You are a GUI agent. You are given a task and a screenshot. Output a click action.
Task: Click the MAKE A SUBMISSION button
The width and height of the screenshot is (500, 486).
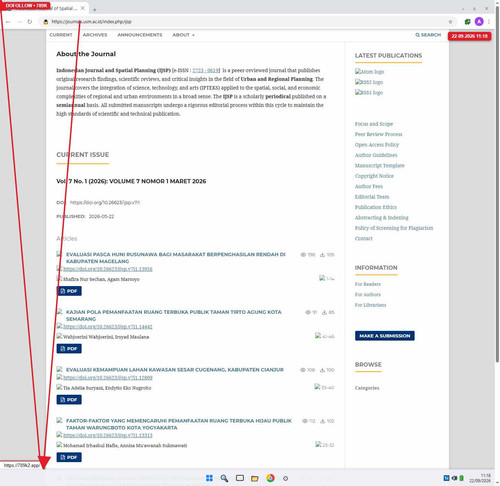tap(385, 336)
